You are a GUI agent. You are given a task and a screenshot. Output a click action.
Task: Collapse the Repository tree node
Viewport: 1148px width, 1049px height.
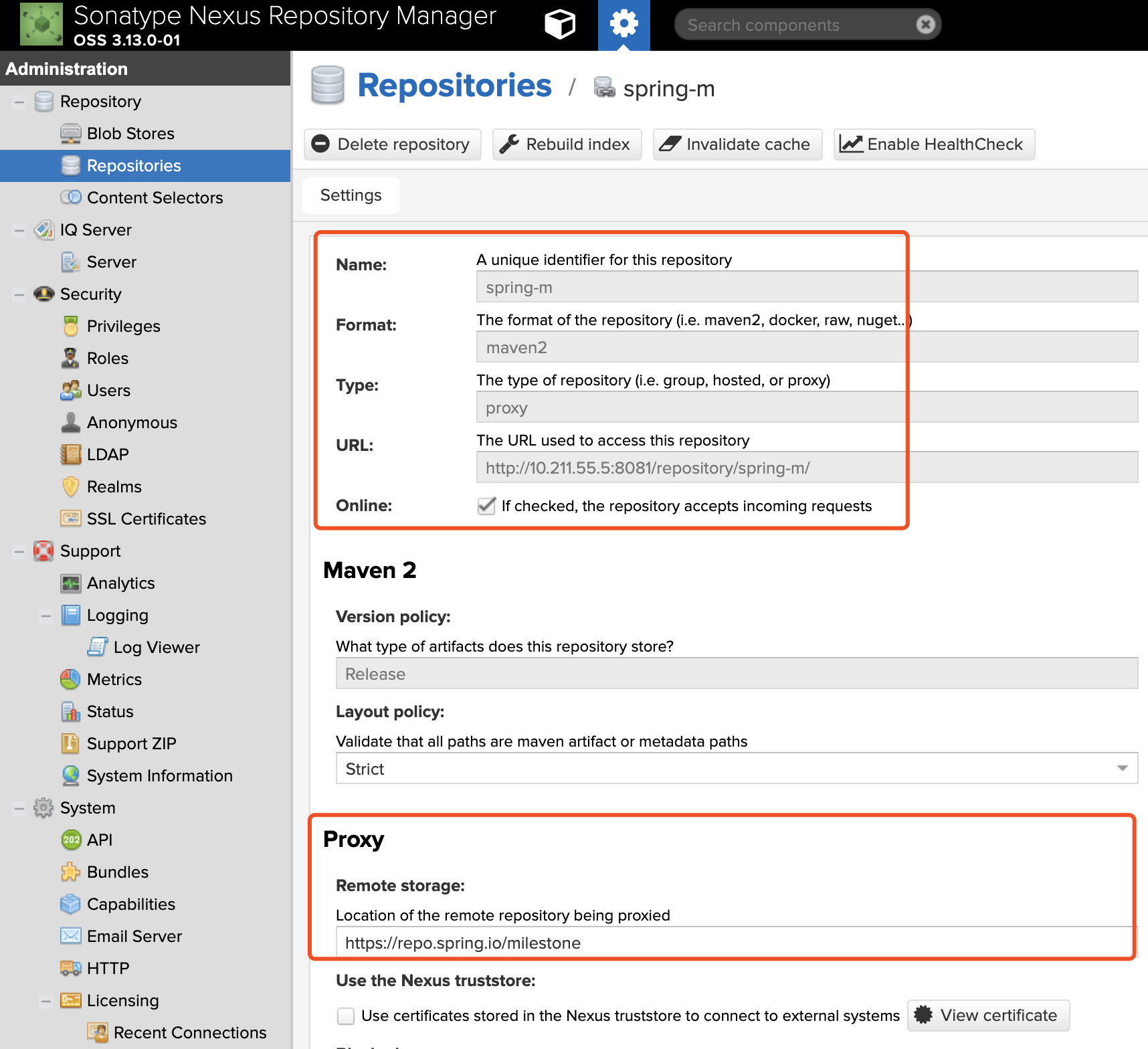19,102
